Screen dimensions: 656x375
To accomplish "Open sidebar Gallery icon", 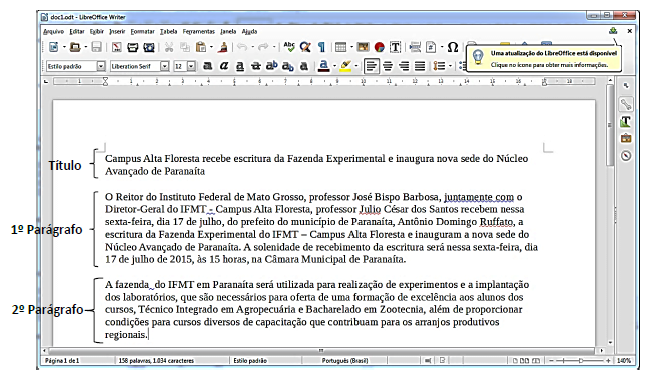I will click(626, 138).
